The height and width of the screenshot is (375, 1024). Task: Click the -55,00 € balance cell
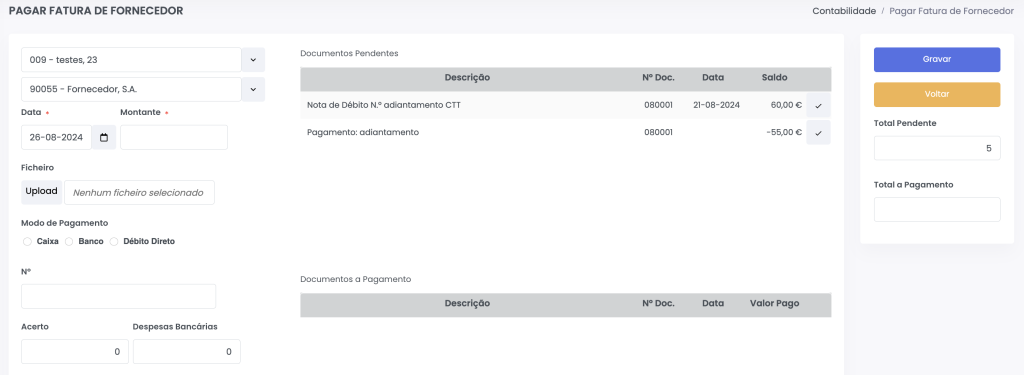784,132
